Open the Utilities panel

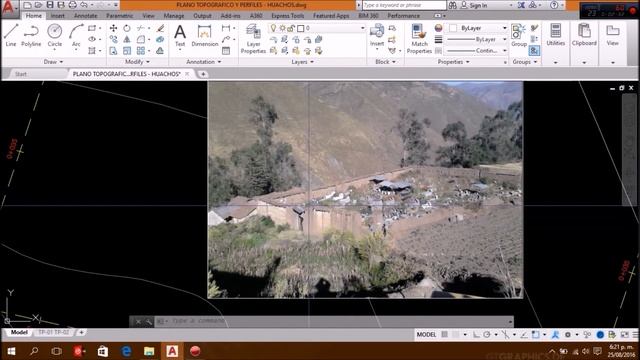pyautogui.click(x=556, y=35)
